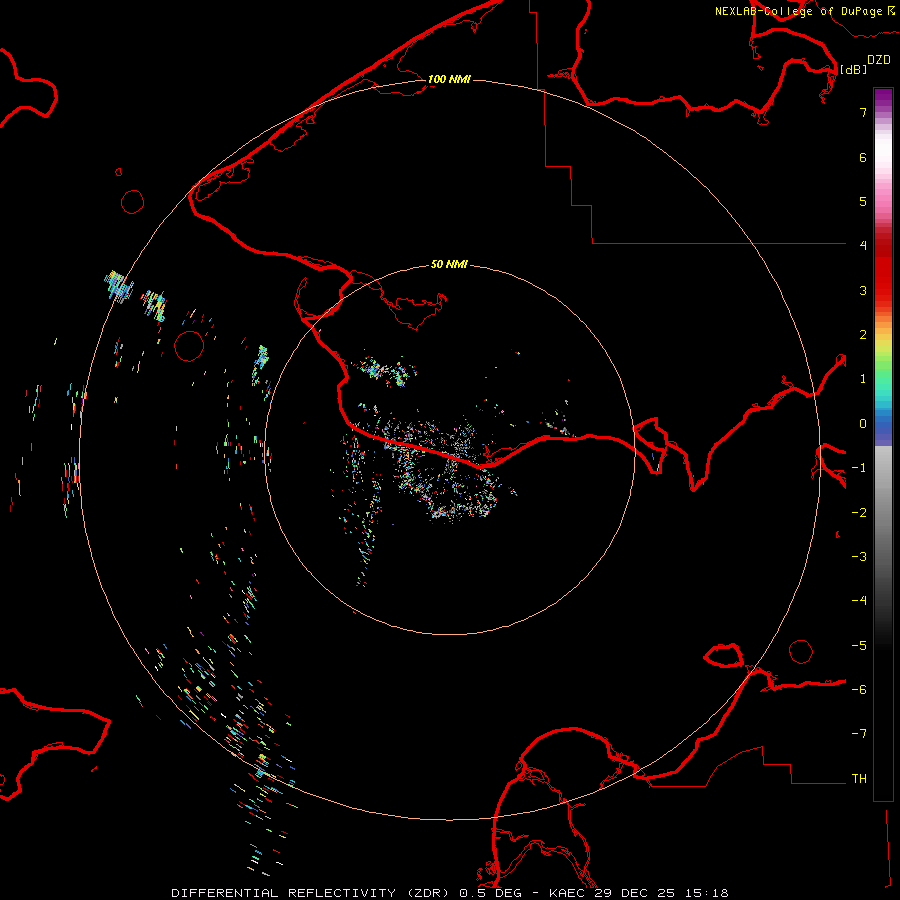Click the DZD product label
900x900 pixels.
coord(879,60)
